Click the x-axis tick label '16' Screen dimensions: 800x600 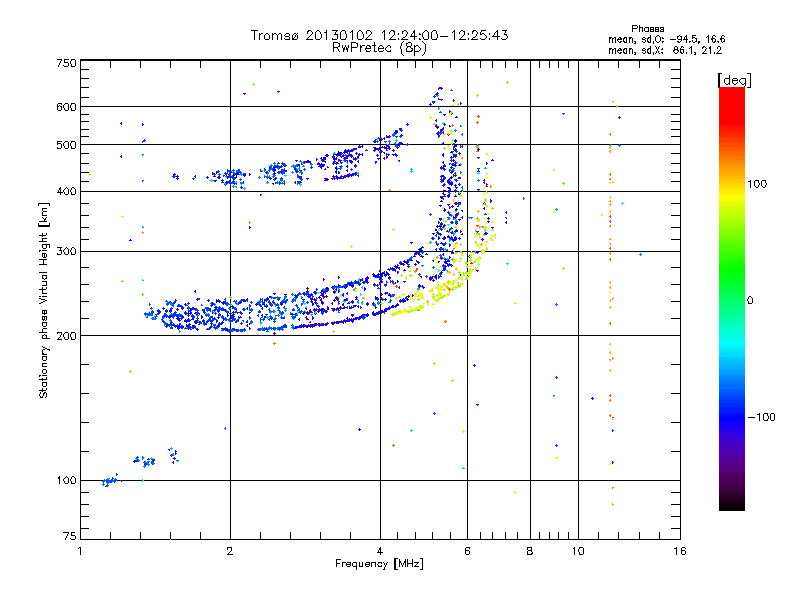[680, 551]
